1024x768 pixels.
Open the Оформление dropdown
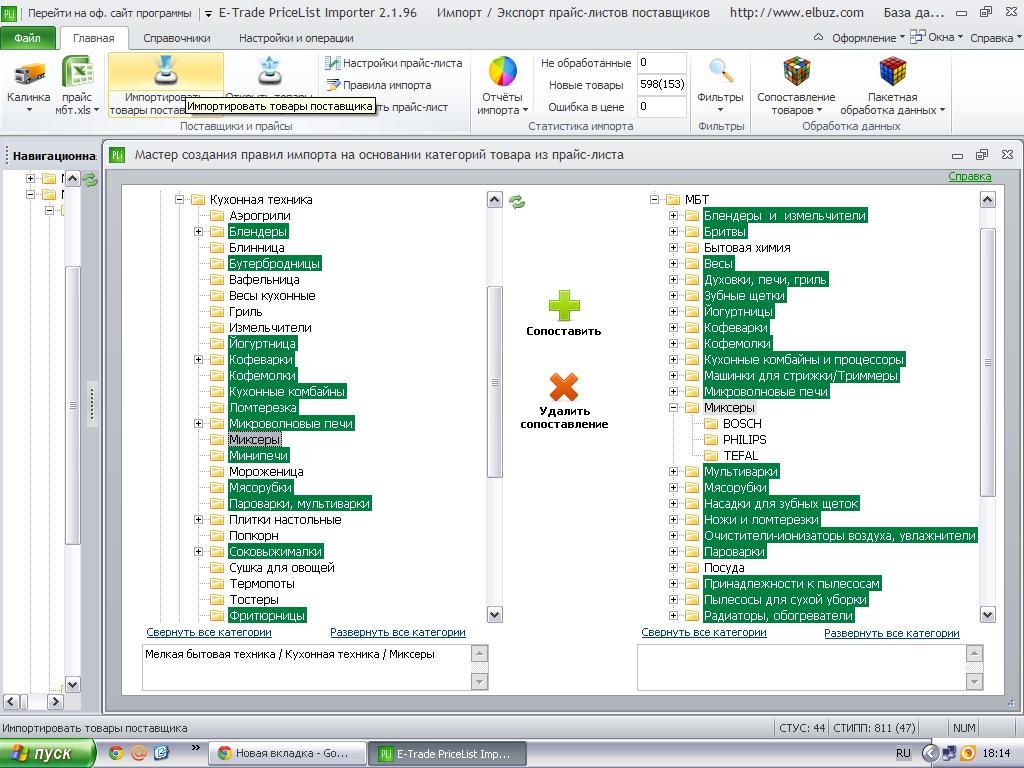868,38
